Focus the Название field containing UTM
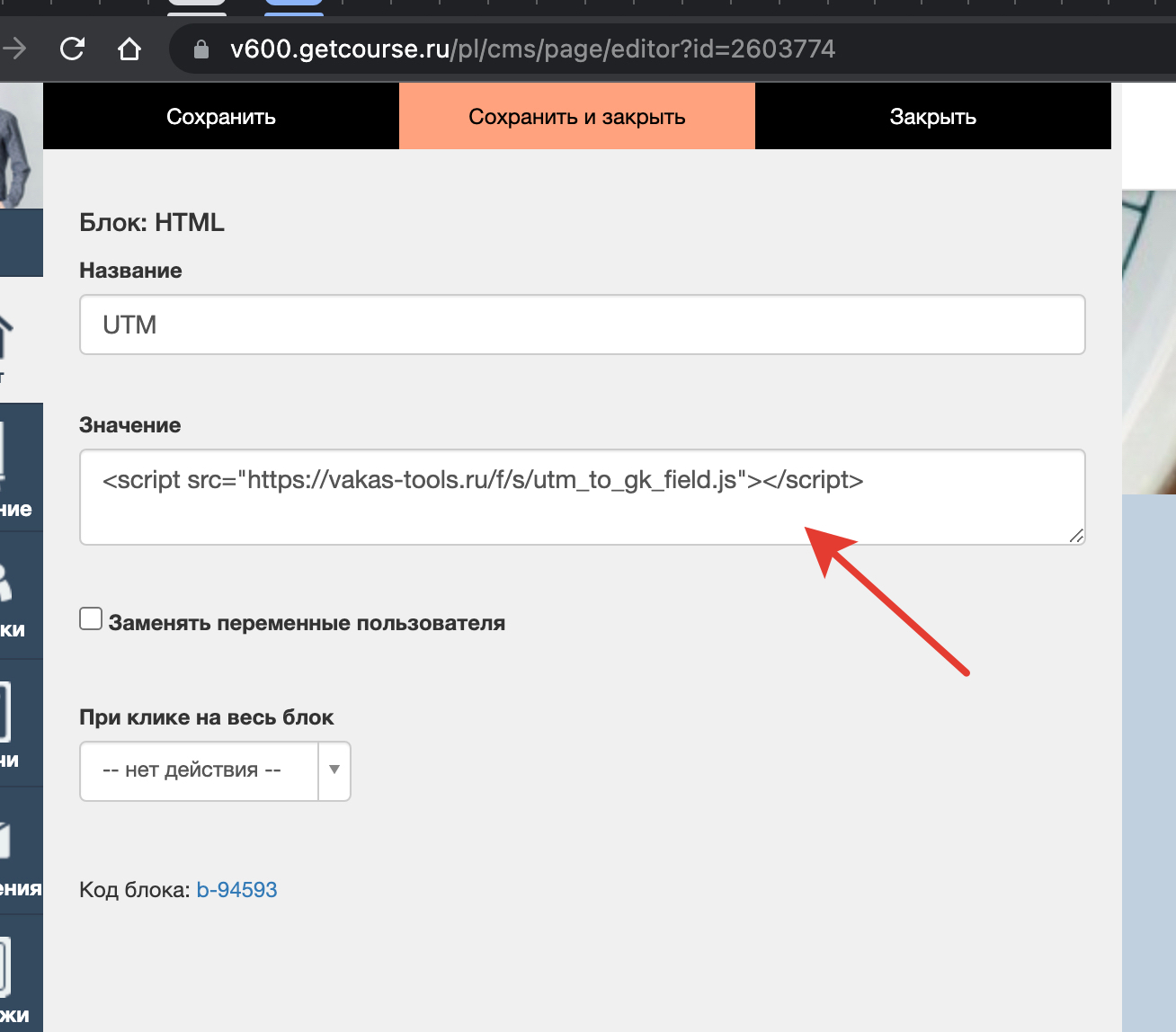1176x1032 pixels. pos(582,325)
